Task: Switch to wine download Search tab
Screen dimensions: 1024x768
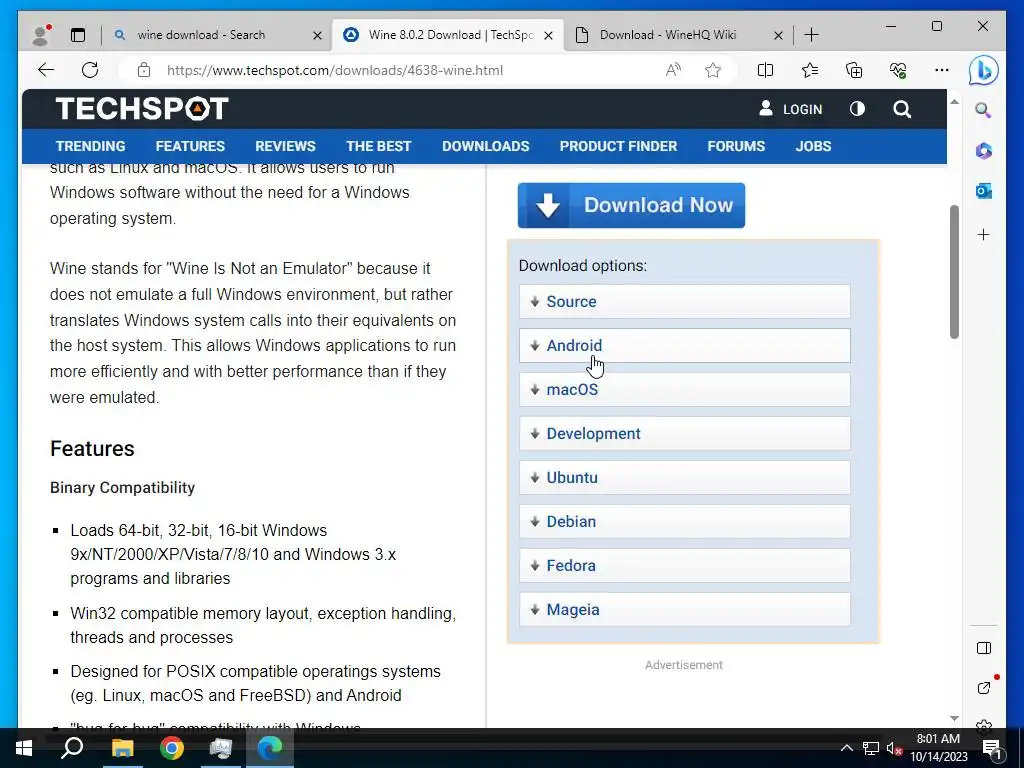Action: point(201,35)
